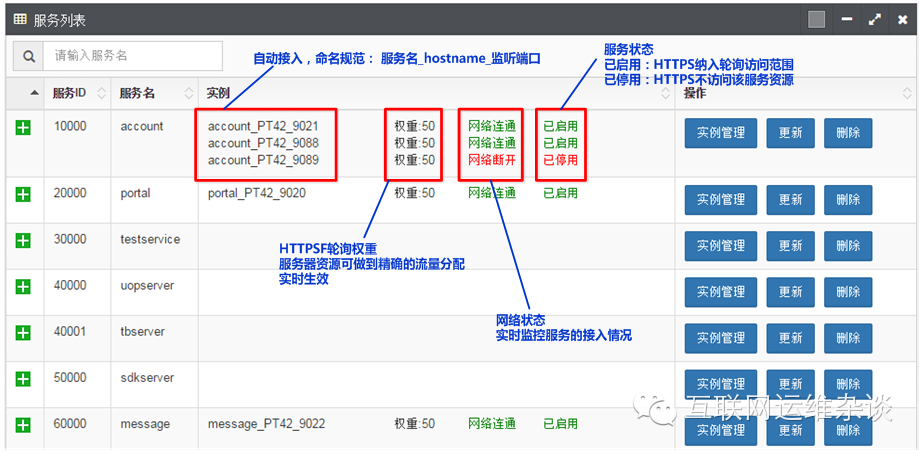Click 删除 for message service
922x454 pixels.
point(848,430)
